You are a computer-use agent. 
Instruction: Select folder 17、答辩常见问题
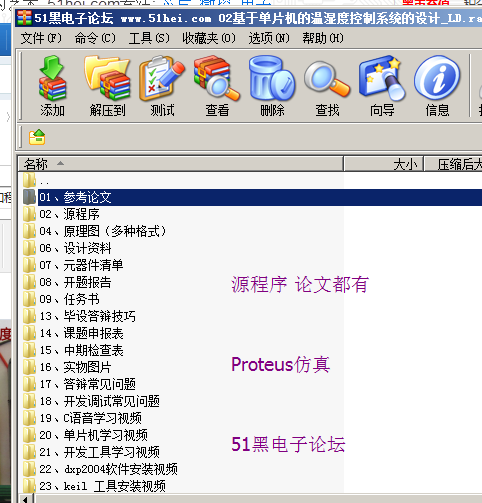click(79, 384)
